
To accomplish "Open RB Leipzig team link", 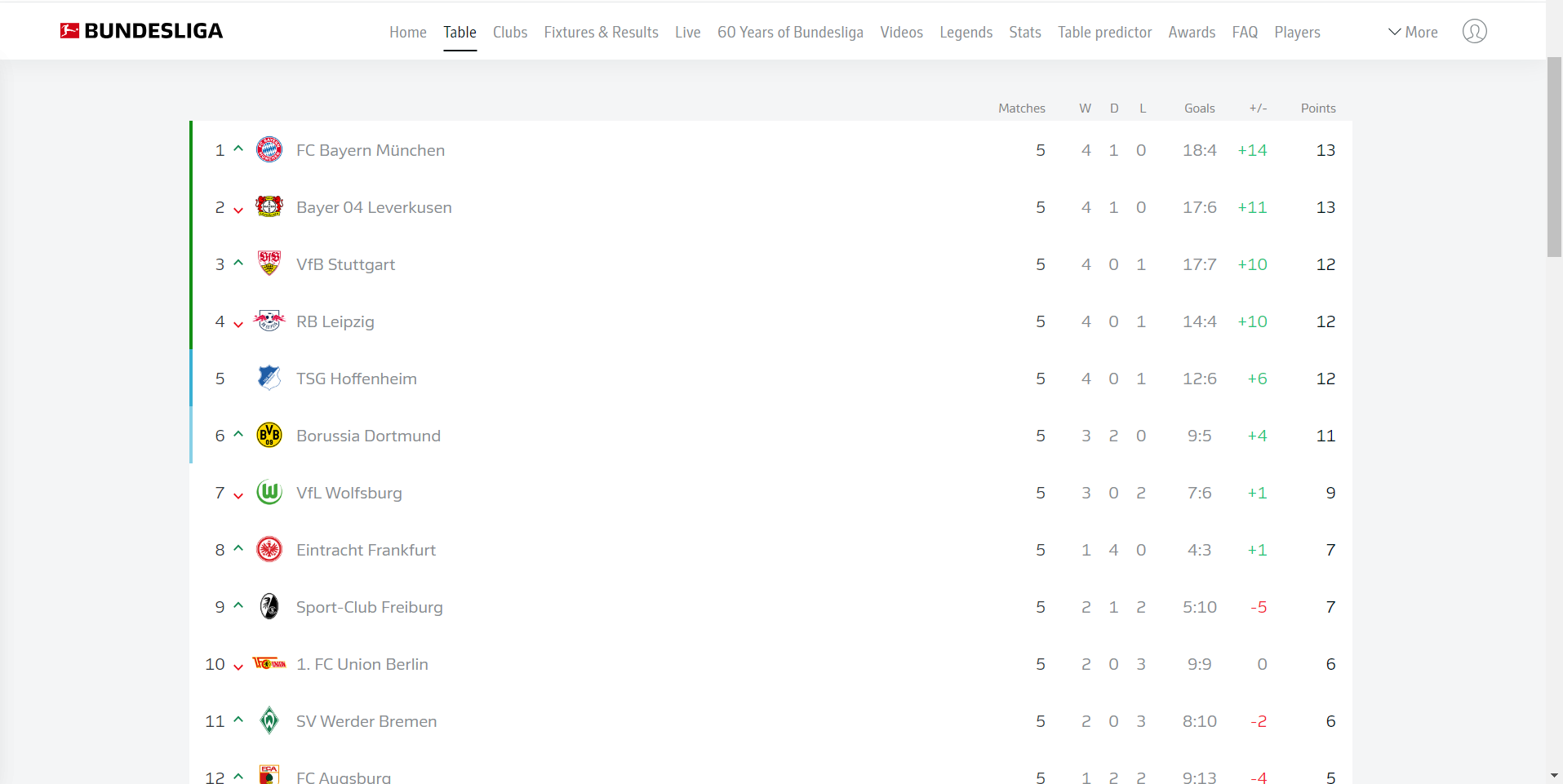I will coord(335,321).
